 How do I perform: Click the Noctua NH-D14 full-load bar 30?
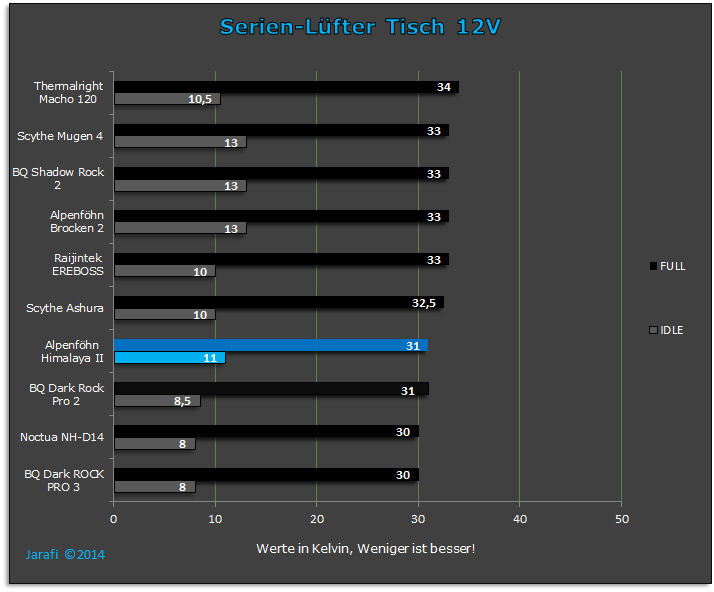(x=266, y=431)
